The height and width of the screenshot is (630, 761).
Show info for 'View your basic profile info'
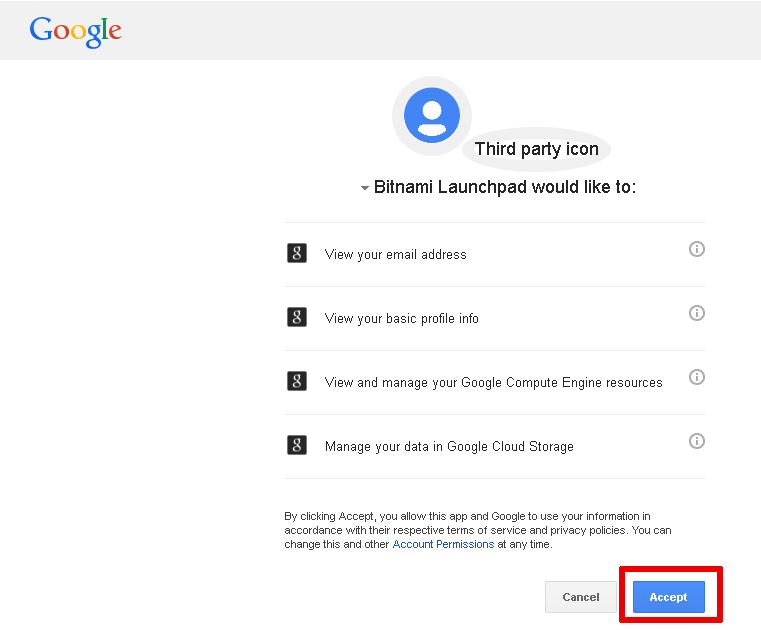click(697, 313)
